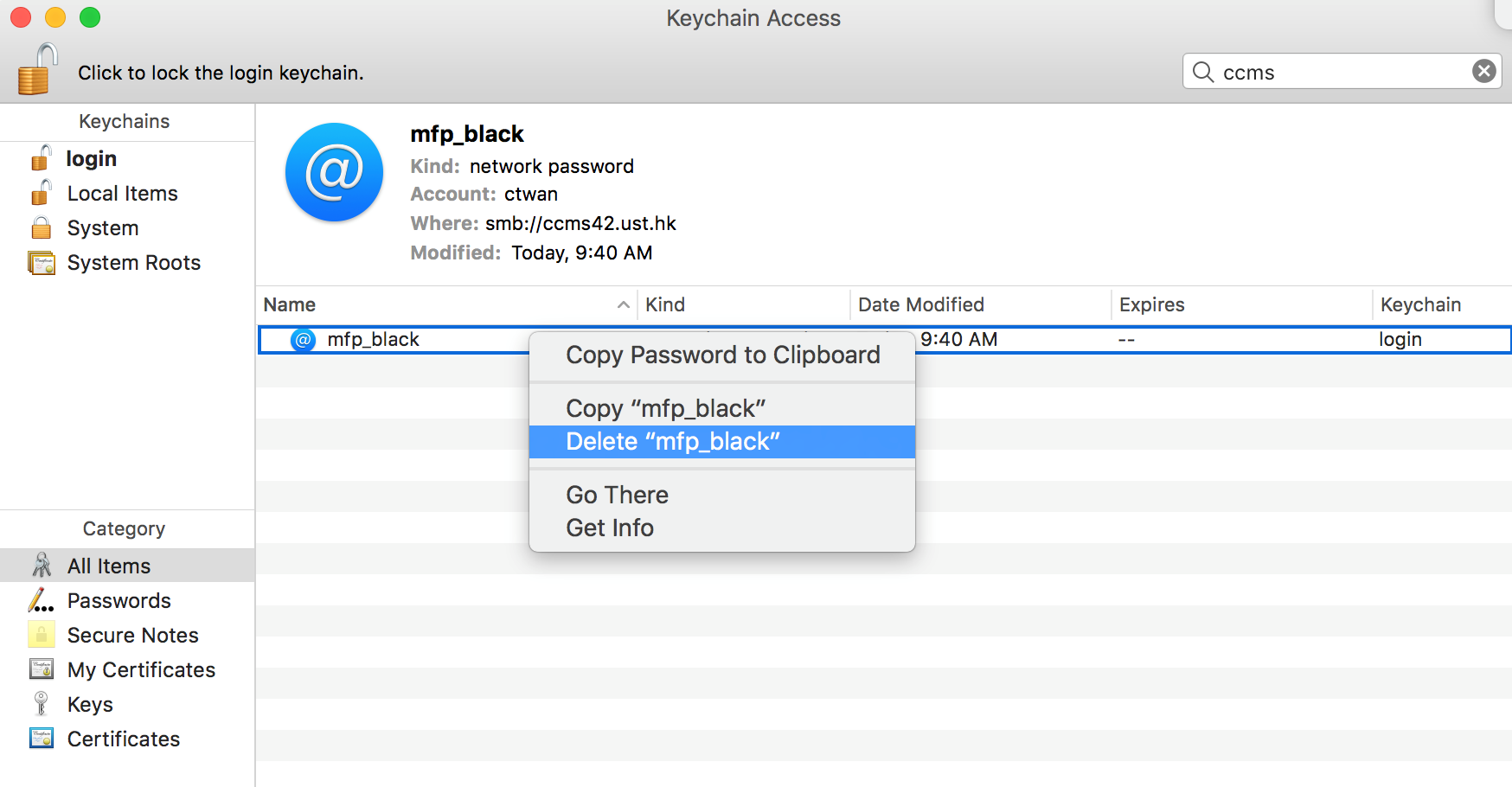The width and height of the screenshot is (1512, 787).
Task: Select the login keychain icon in sidebar
Action: click(41, 158)
